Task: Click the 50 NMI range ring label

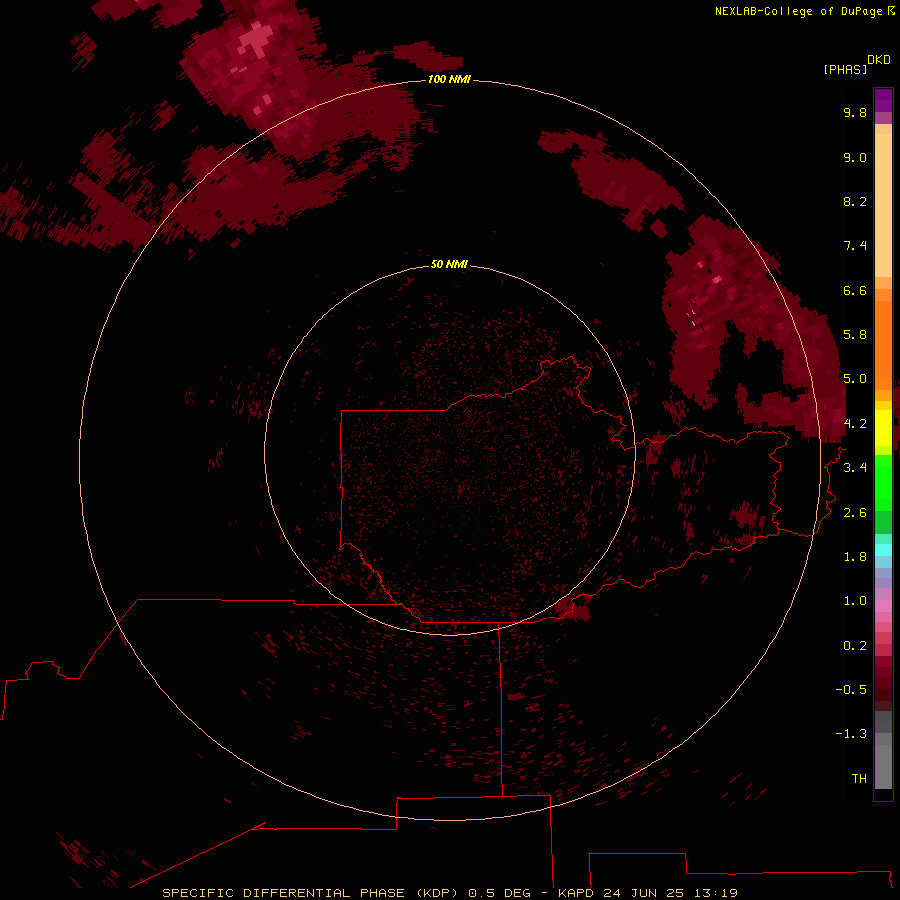Action: point(449,264)
